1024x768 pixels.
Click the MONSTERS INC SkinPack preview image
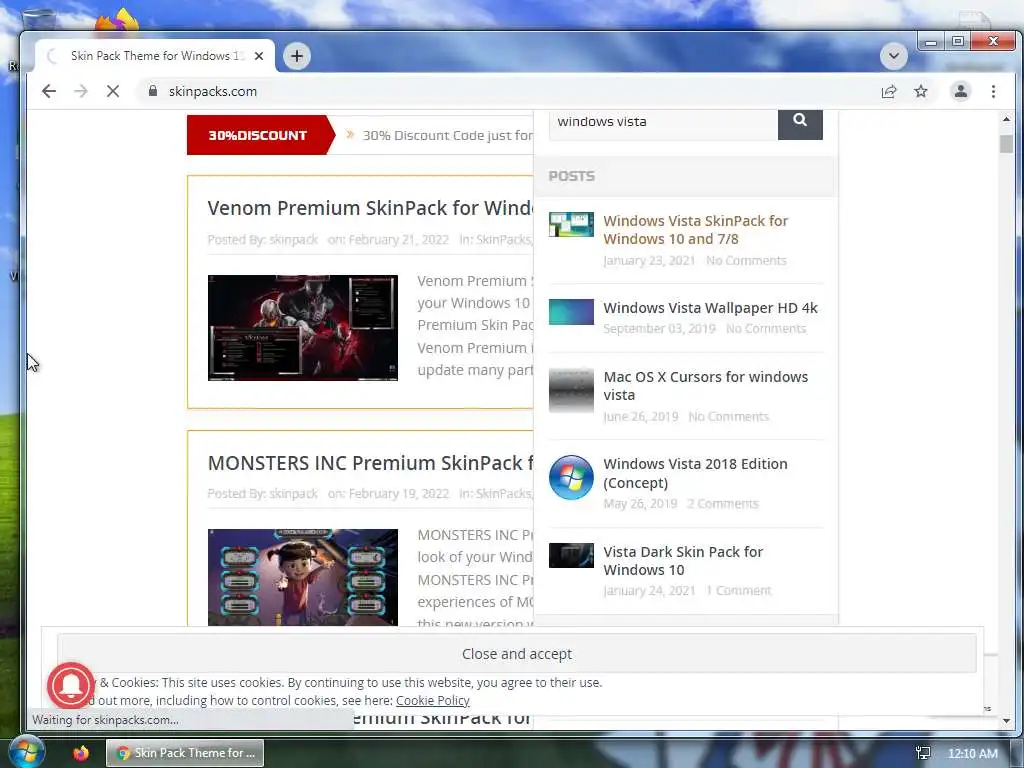(302, 577)
